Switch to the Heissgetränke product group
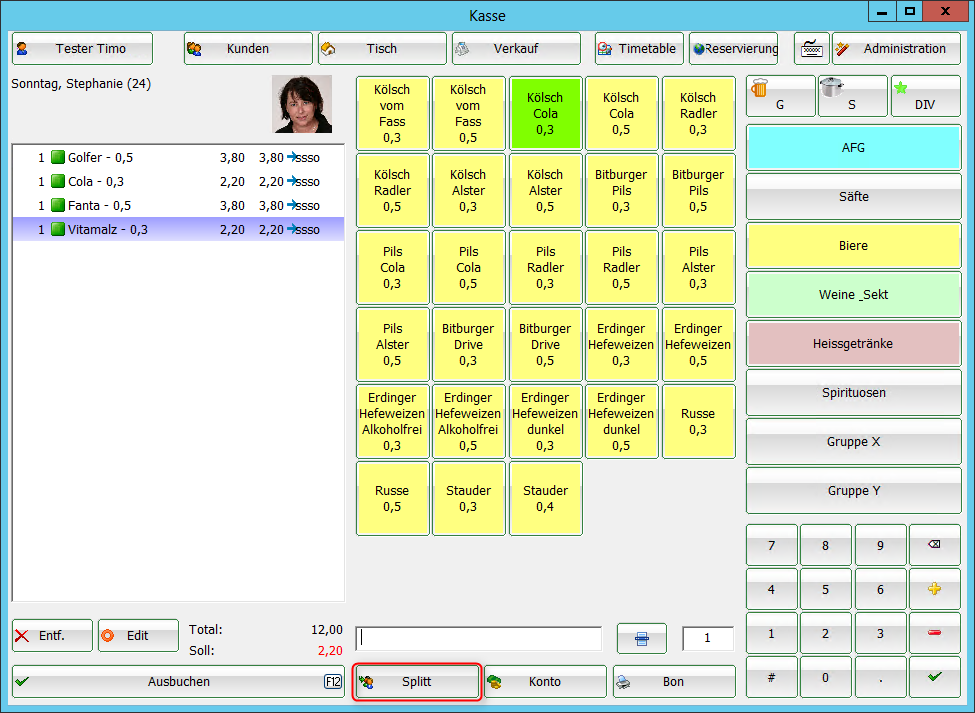 [853, 343]
